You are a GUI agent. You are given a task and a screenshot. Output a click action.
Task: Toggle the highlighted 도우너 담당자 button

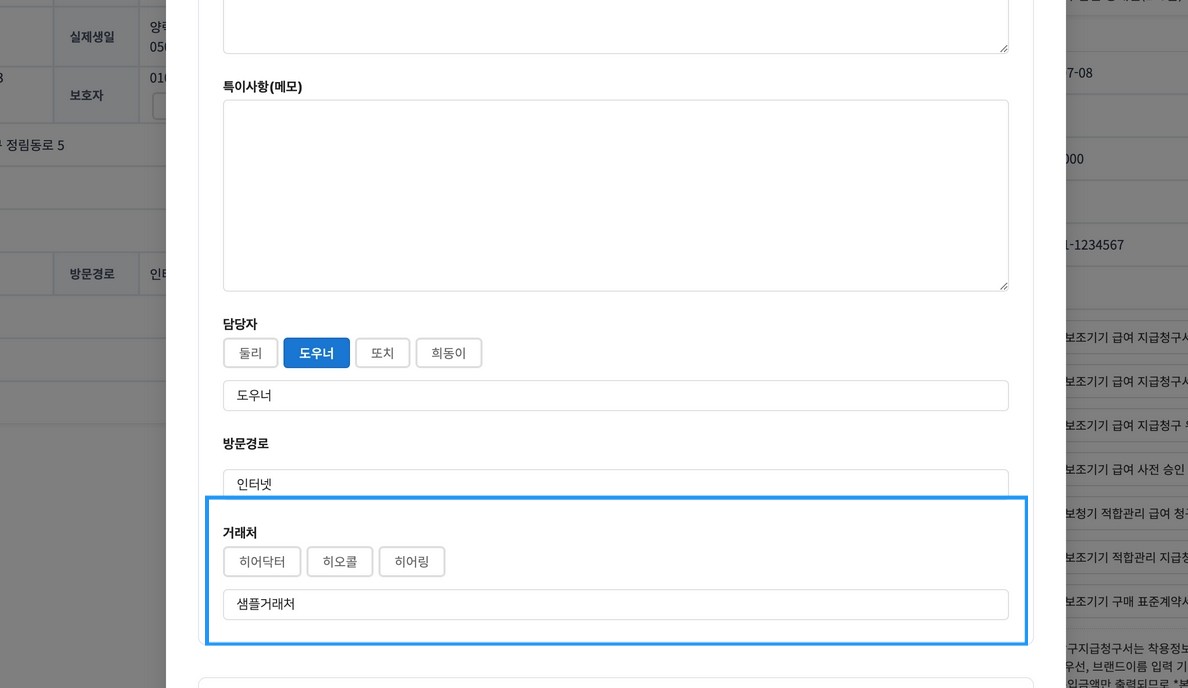316,353
